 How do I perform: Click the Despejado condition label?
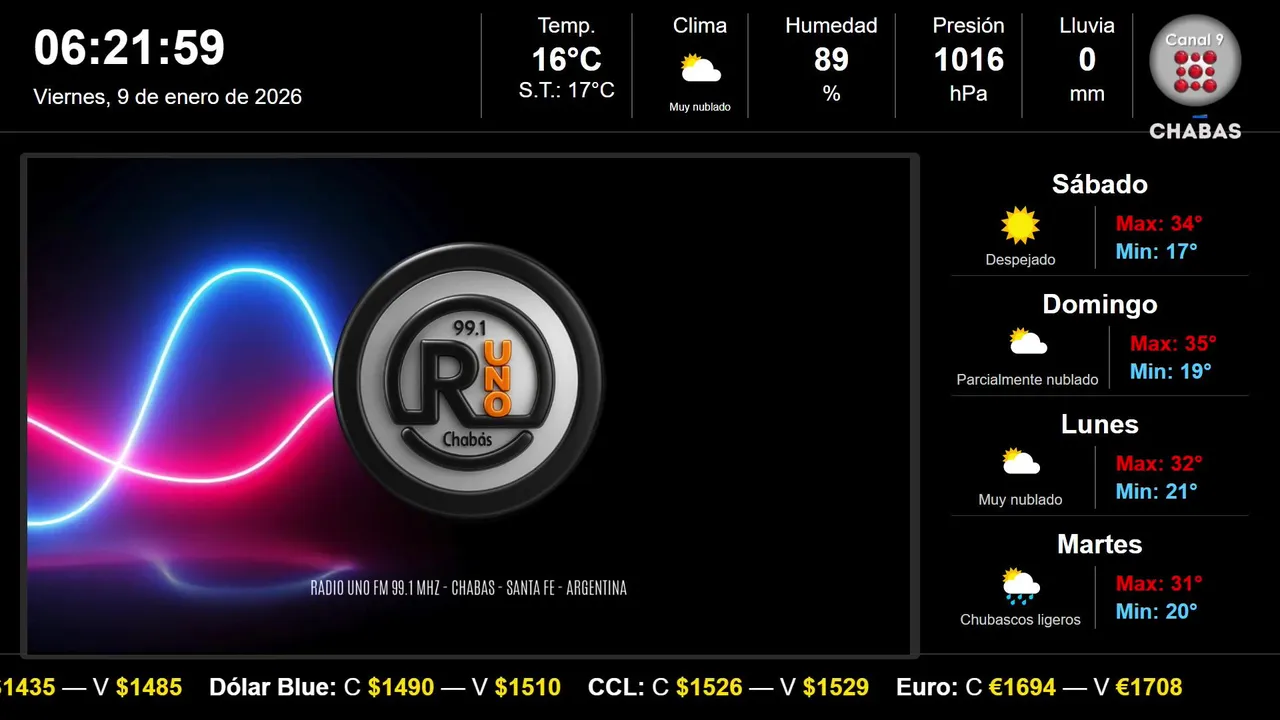tap(1020, 260)
